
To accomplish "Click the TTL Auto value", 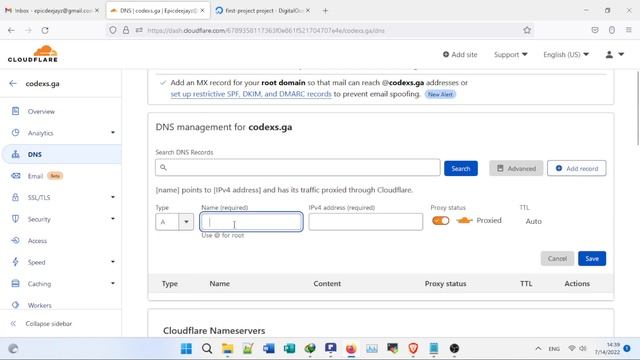I will [533, 221].
